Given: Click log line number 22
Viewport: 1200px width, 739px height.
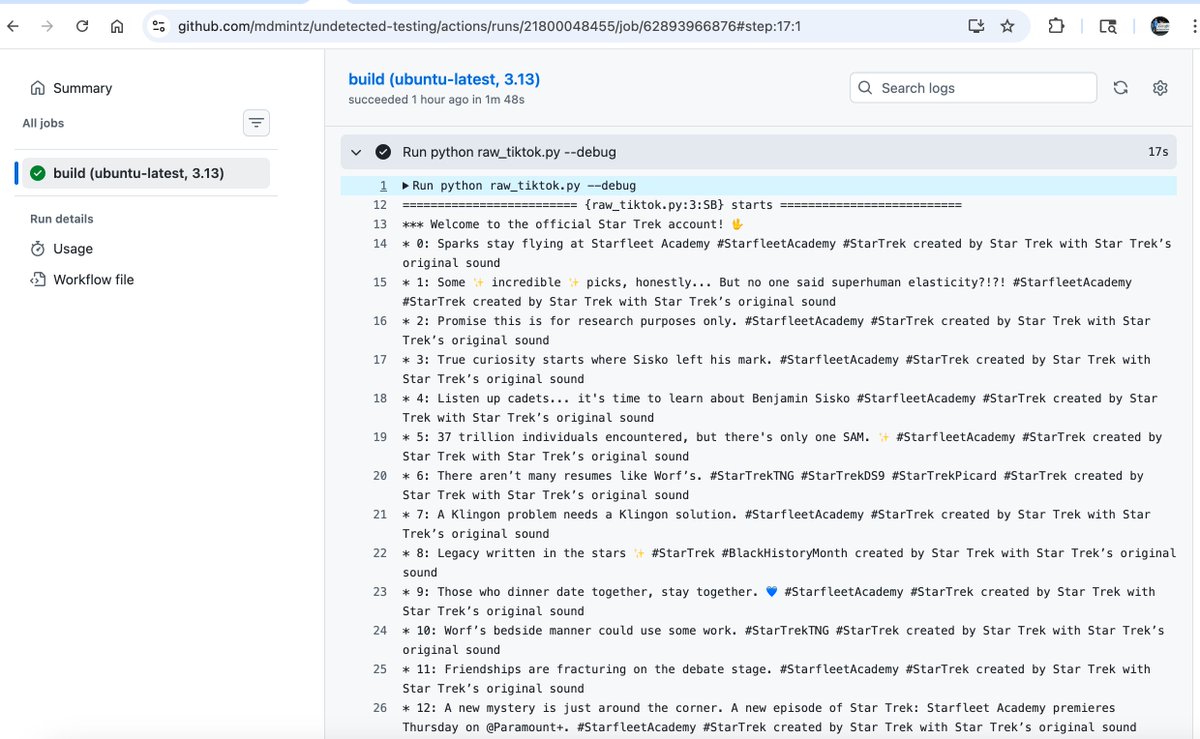Looking at the screenshot, I should click(x=380, y=553).
